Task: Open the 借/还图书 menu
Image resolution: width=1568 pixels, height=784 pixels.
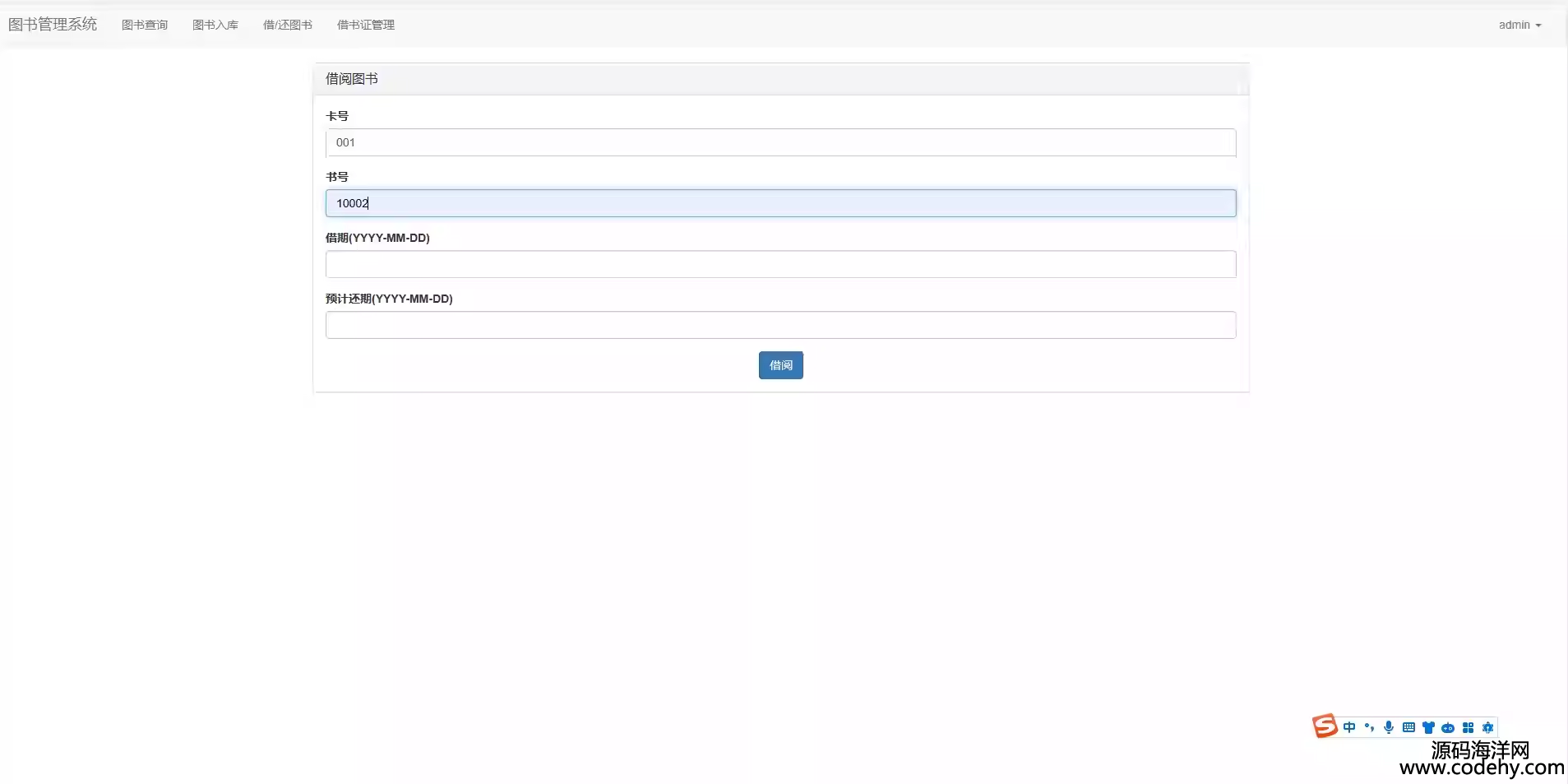Action: click(x=288, y=25)
